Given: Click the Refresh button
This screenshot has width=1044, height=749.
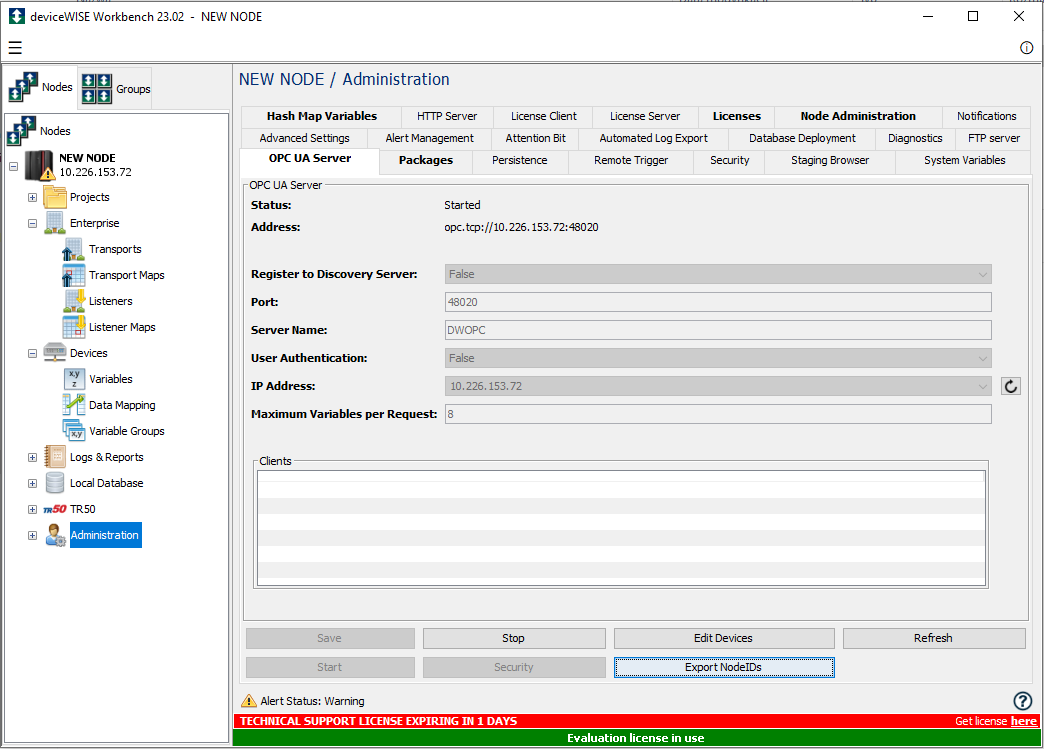Looking at the screenshot, I should (933, 638).
